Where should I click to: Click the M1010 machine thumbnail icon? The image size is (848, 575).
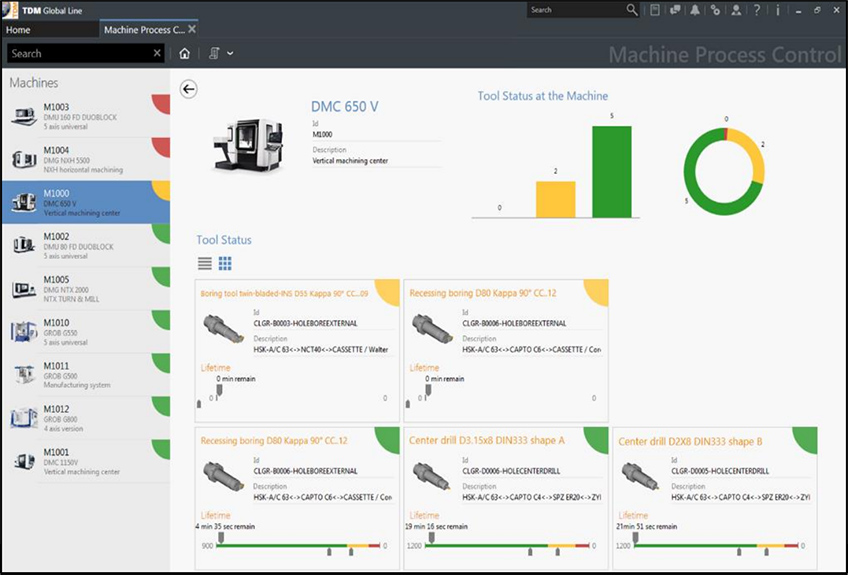(x=24, y=332)
